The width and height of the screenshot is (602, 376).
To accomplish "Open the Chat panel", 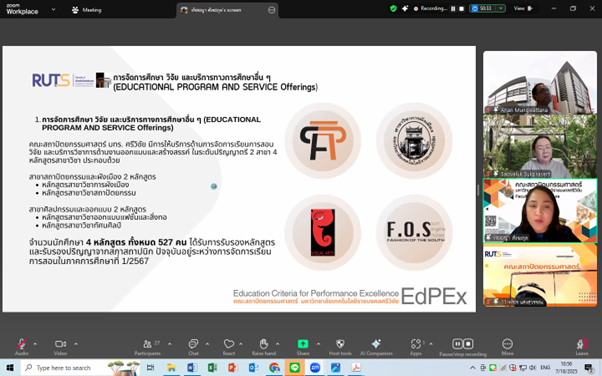I will coord(193,346).
